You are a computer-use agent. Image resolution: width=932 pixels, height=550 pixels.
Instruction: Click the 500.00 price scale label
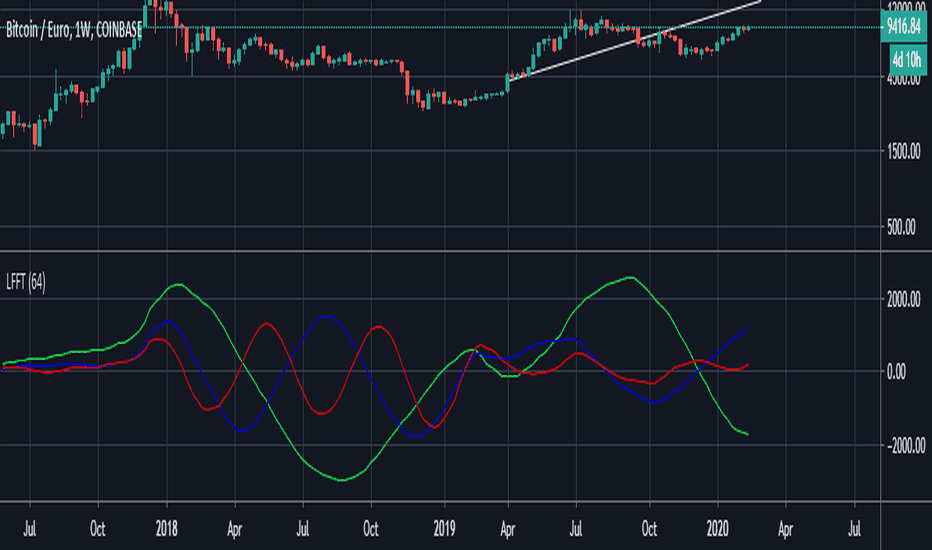click(x=901, y=227)
